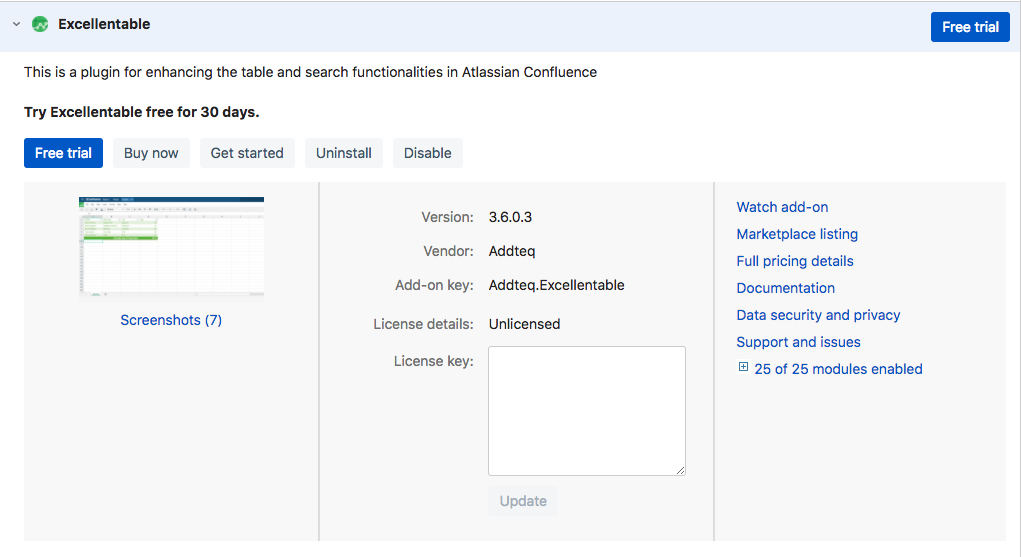
Task: Click the Buy now button
Action: (x=151, y=153)
